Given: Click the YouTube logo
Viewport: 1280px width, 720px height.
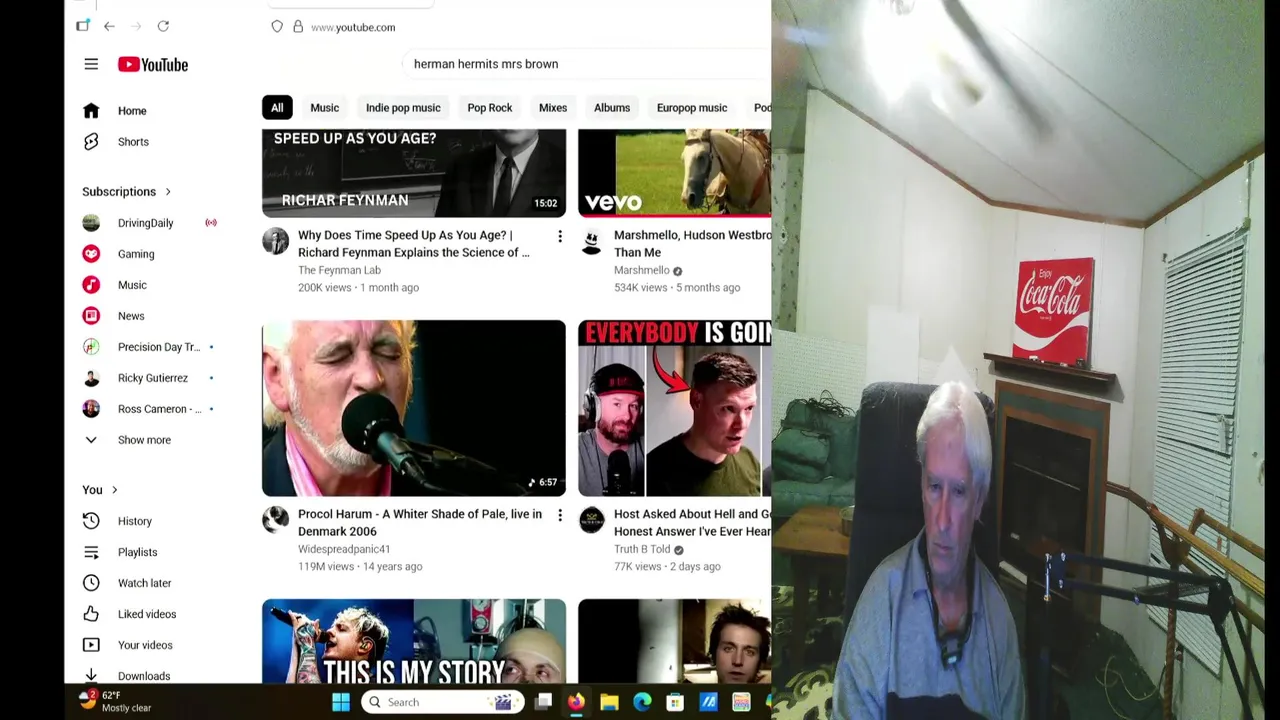Looking at the screenshot, I should [x=153, y=64].
